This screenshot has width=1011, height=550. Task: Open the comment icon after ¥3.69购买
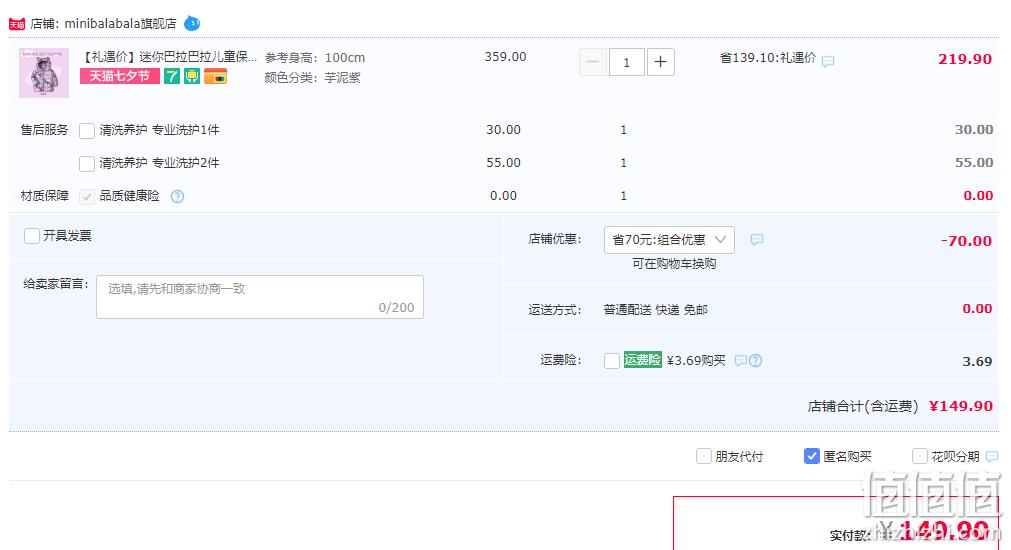click(741, 360)
